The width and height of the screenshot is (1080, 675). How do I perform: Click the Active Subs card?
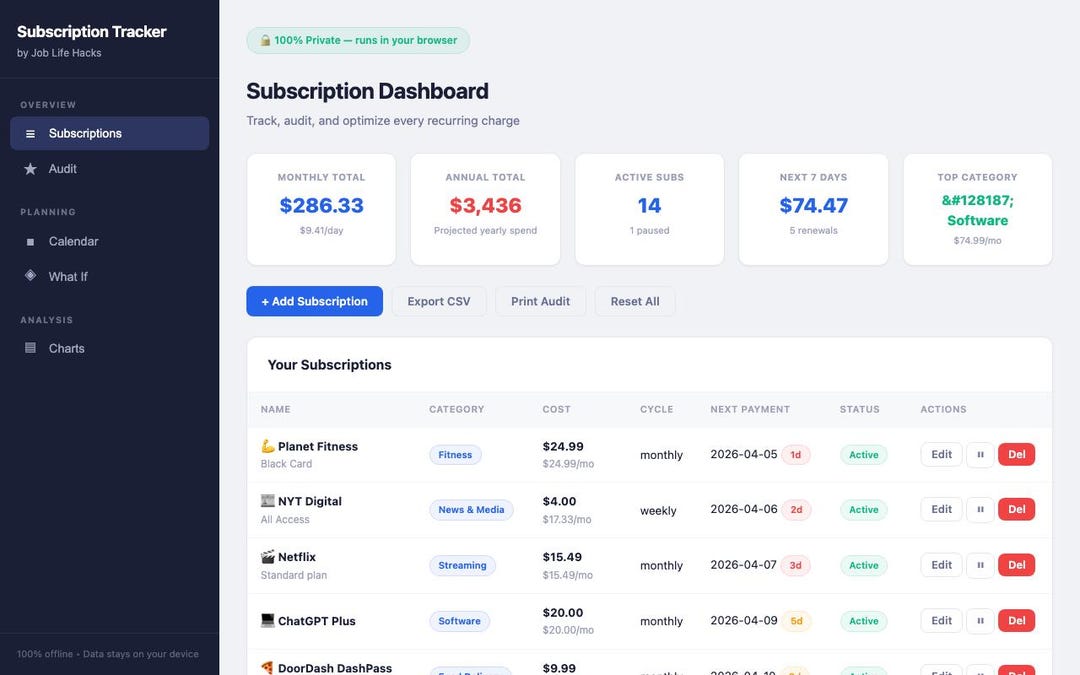point(650,209)
